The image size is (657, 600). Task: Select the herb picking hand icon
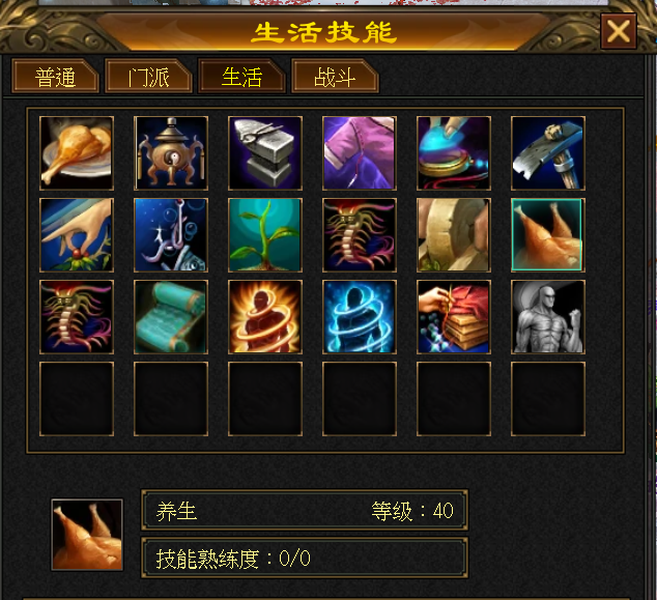coord(76,235)
